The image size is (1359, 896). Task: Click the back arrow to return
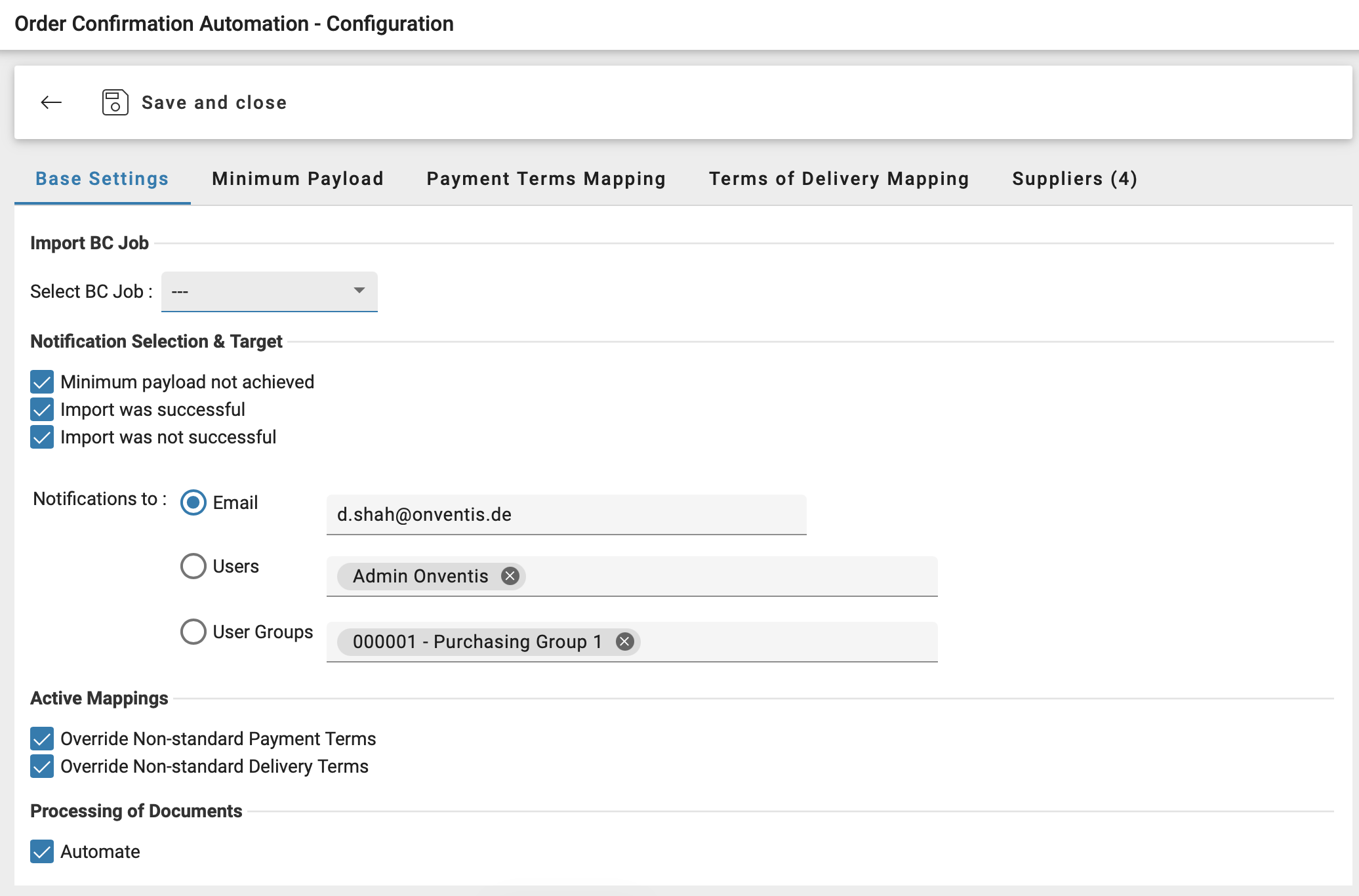tap(51, 102)
